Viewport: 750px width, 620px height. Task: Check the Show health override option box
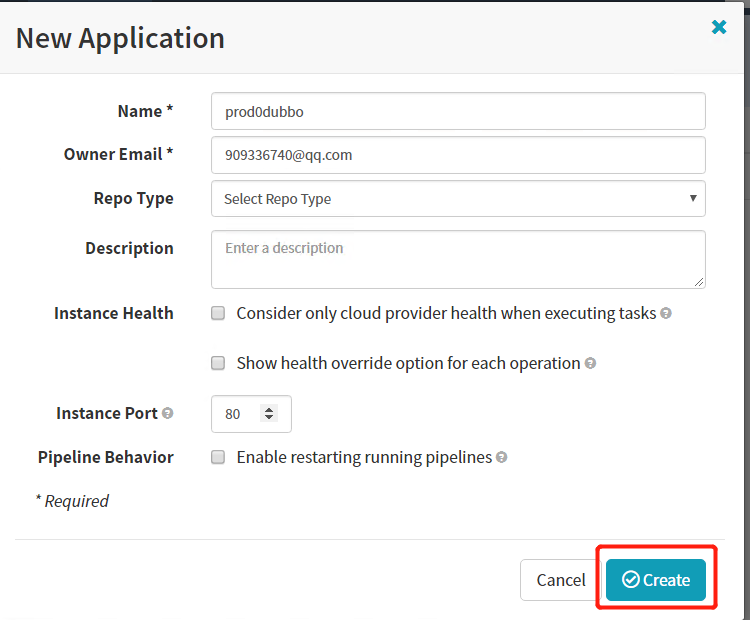218,363
